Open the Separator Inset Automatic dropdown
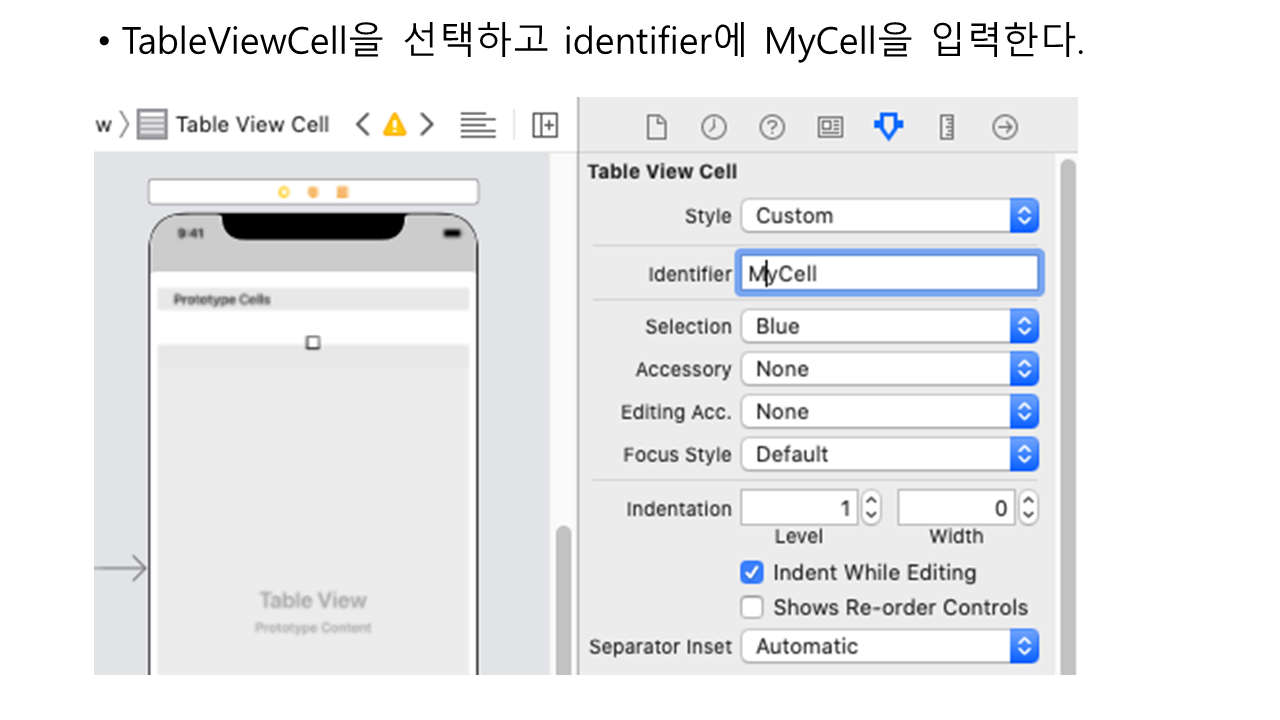 (889, 647)
